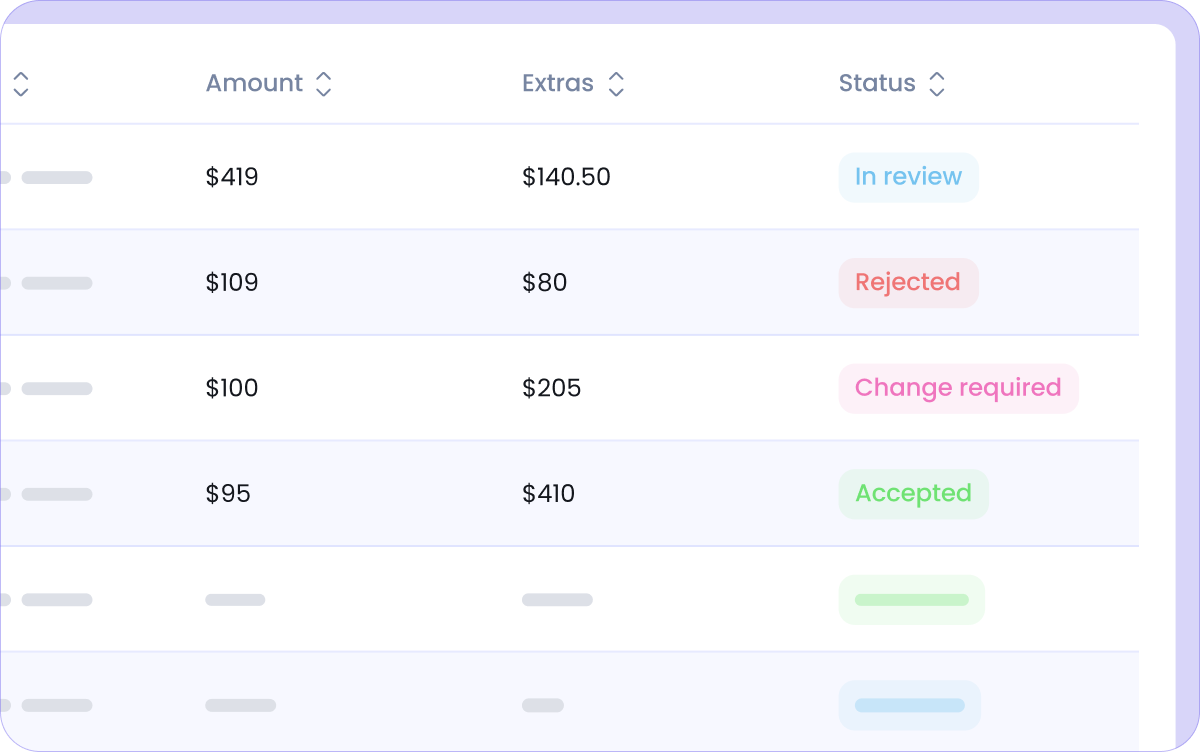The height and width of the screenshot is (752, 1200).
Task: Click the Amount column header
Action: pyautogui.click(x=254, y=83)
